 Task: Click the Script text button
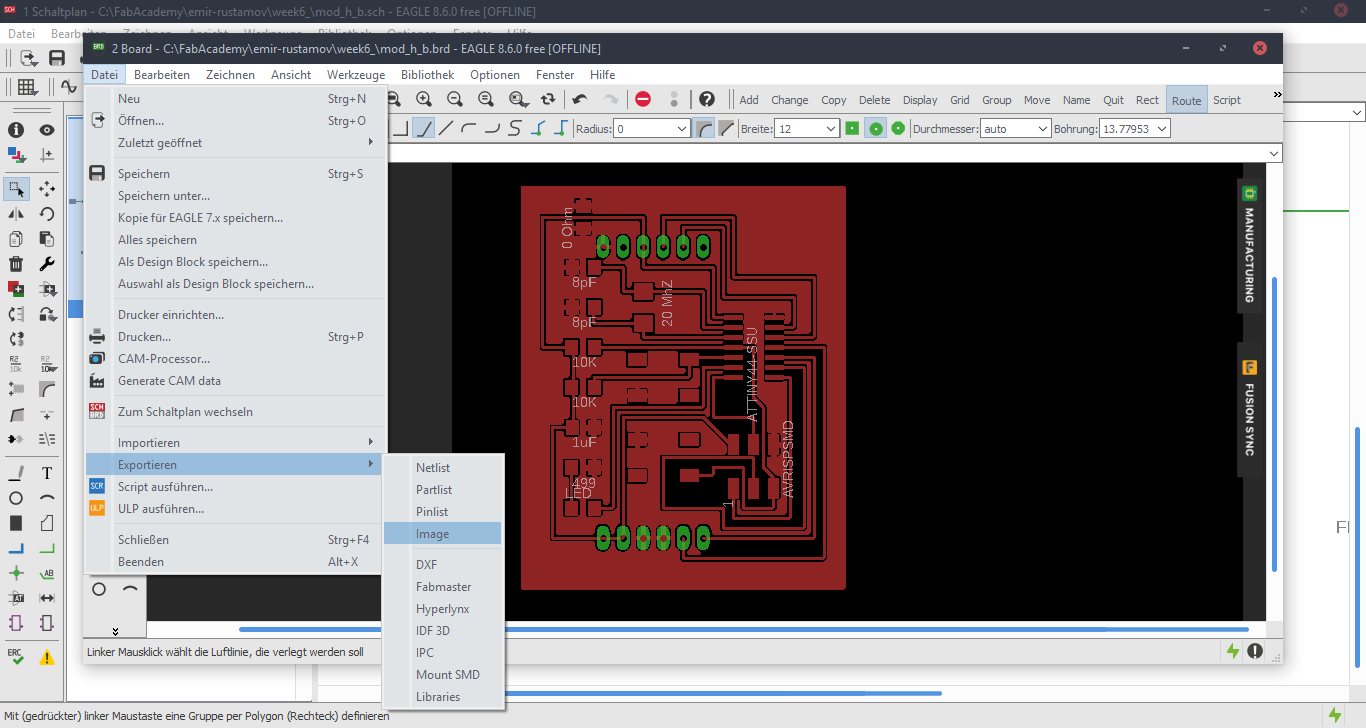pyautogui.click(x=1226, y=100)
